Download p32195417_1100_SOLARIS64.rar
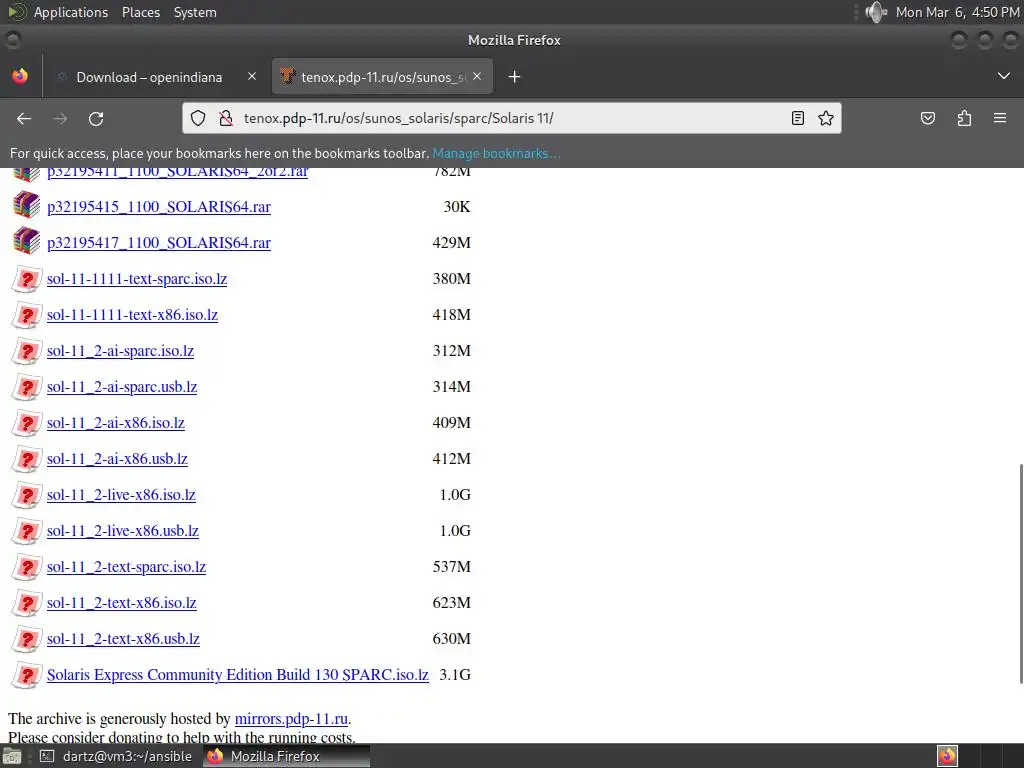 pyautogui.click(x=159, y=243)
